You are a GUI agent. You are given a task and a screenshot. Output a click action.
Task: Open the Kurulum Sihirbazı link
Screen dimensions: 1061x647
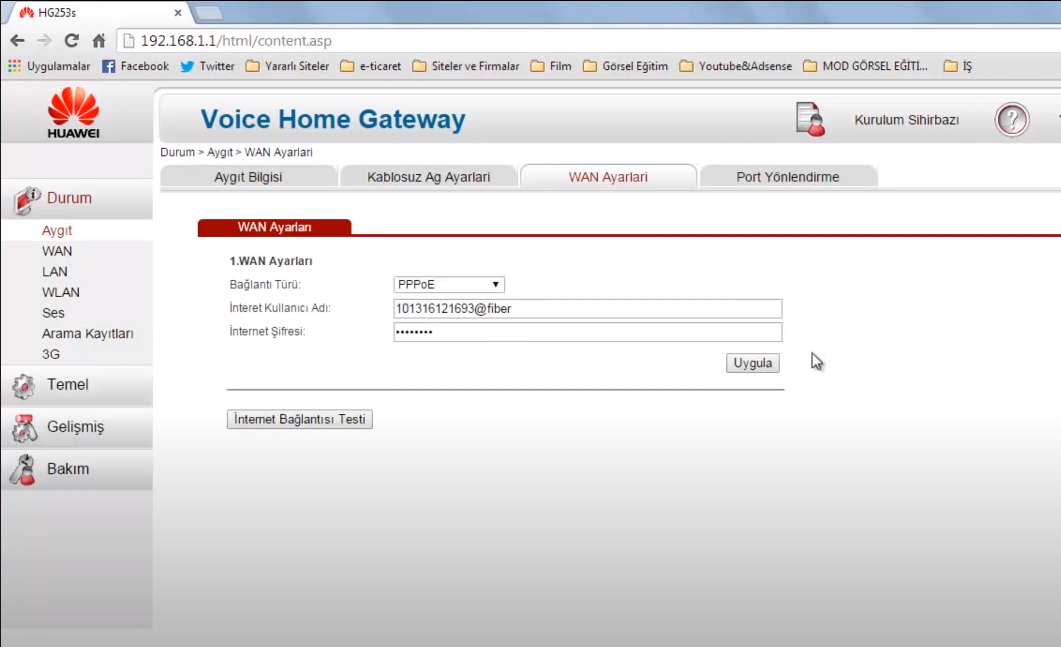click(907, 120)
